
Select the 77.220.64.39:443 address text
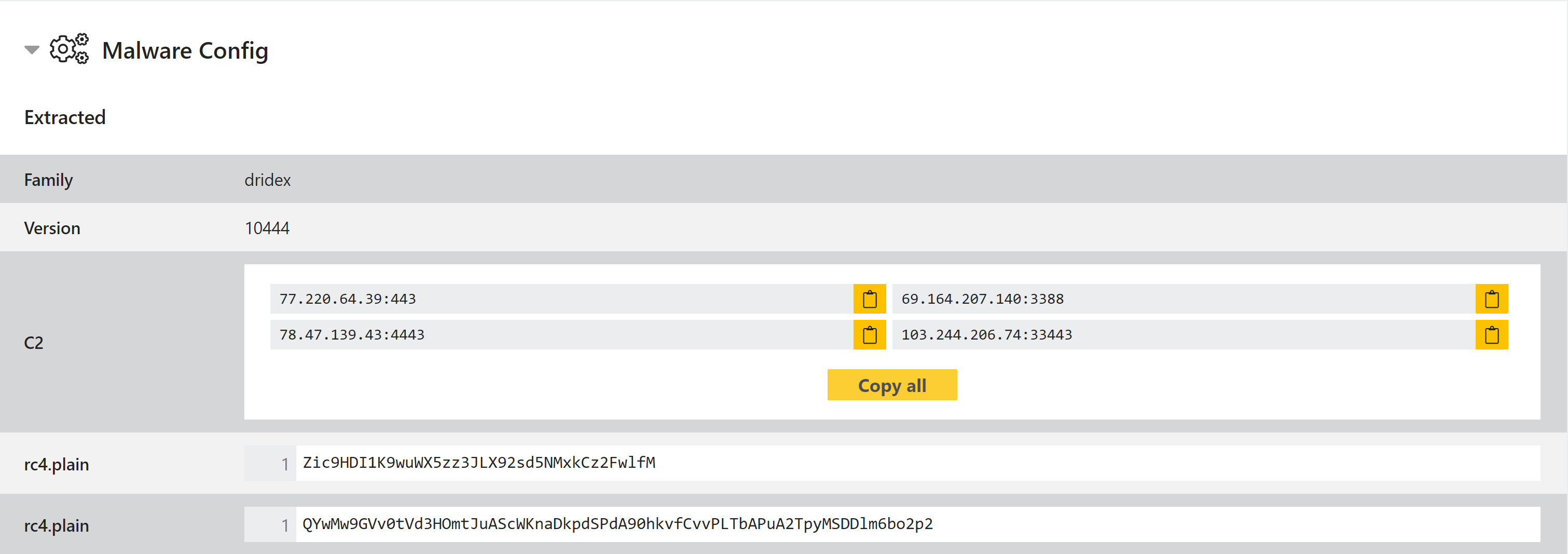pos(348,299)
